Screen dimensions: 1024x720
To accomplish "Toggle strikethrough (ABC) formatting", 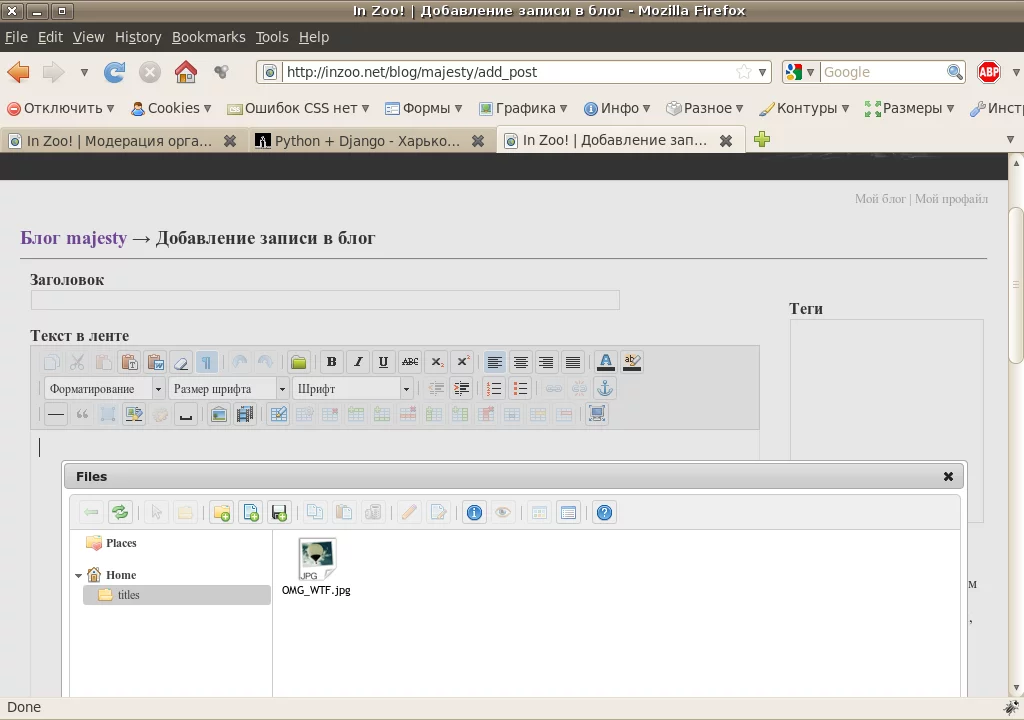I will (410, 362).
